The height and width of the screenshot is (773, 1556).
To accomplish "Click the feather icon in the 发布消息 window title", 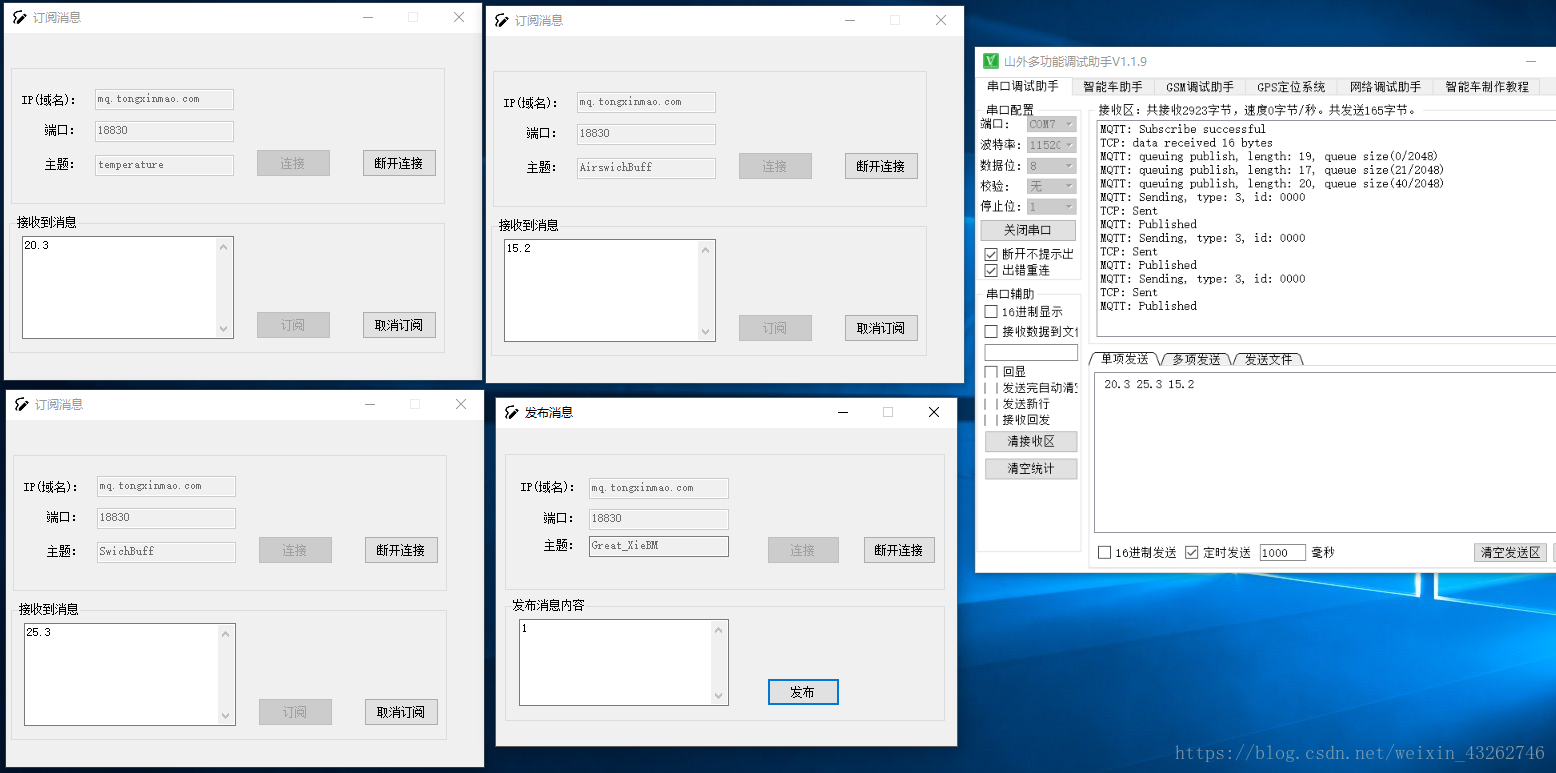I will point(512,412).
